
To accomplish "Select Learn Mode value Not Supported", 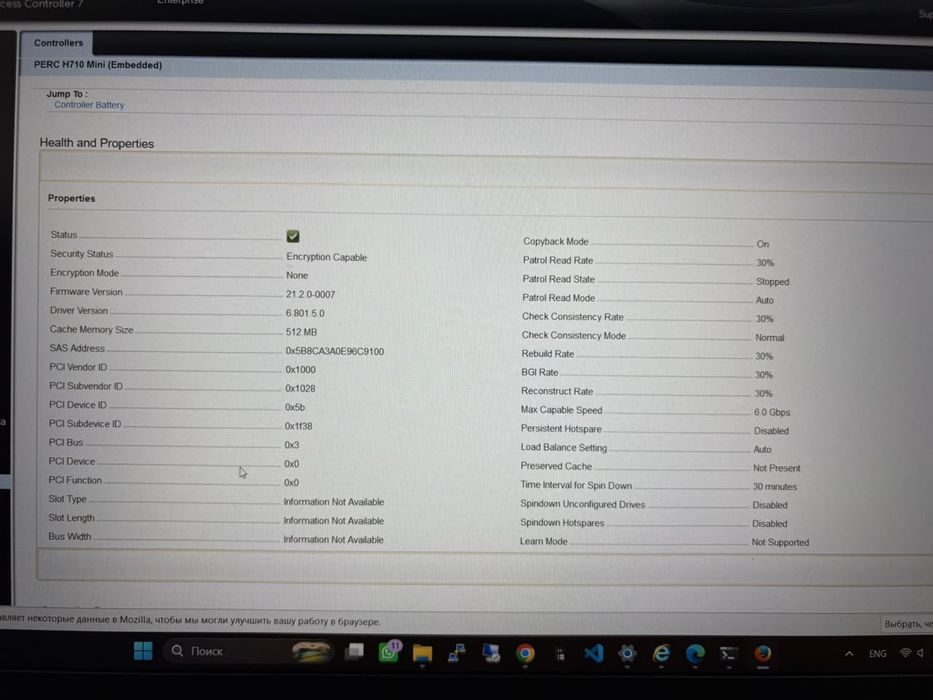I will pos(780,542).
